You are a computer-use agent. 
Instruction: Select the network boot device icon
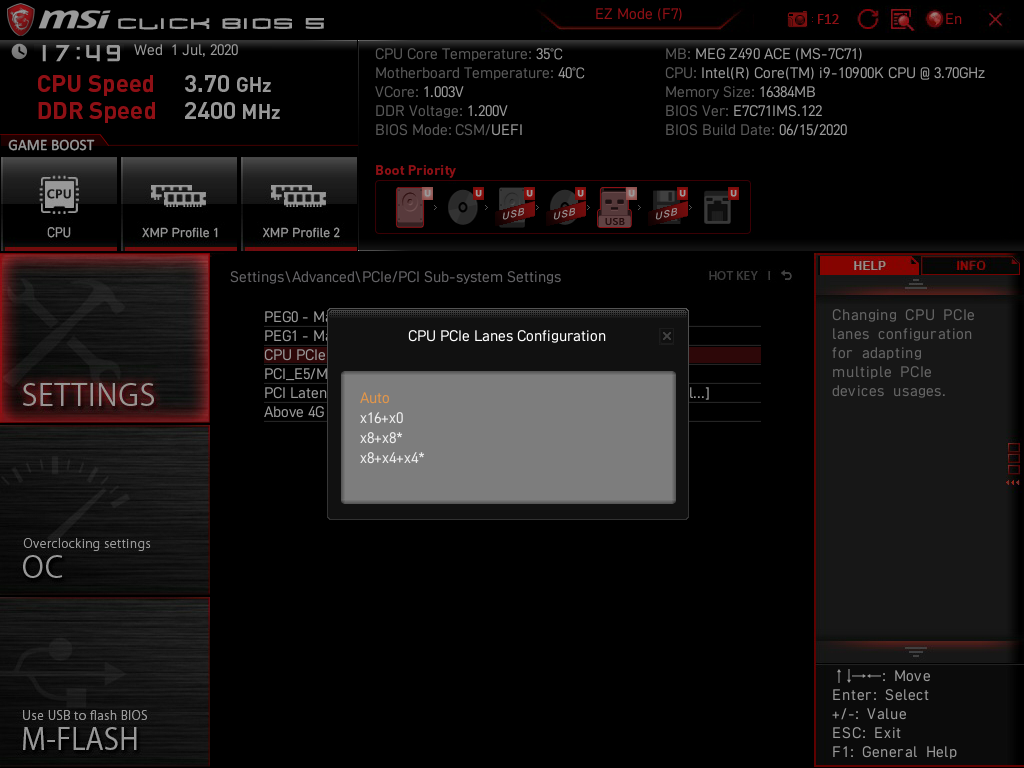[x=718, y=207]
